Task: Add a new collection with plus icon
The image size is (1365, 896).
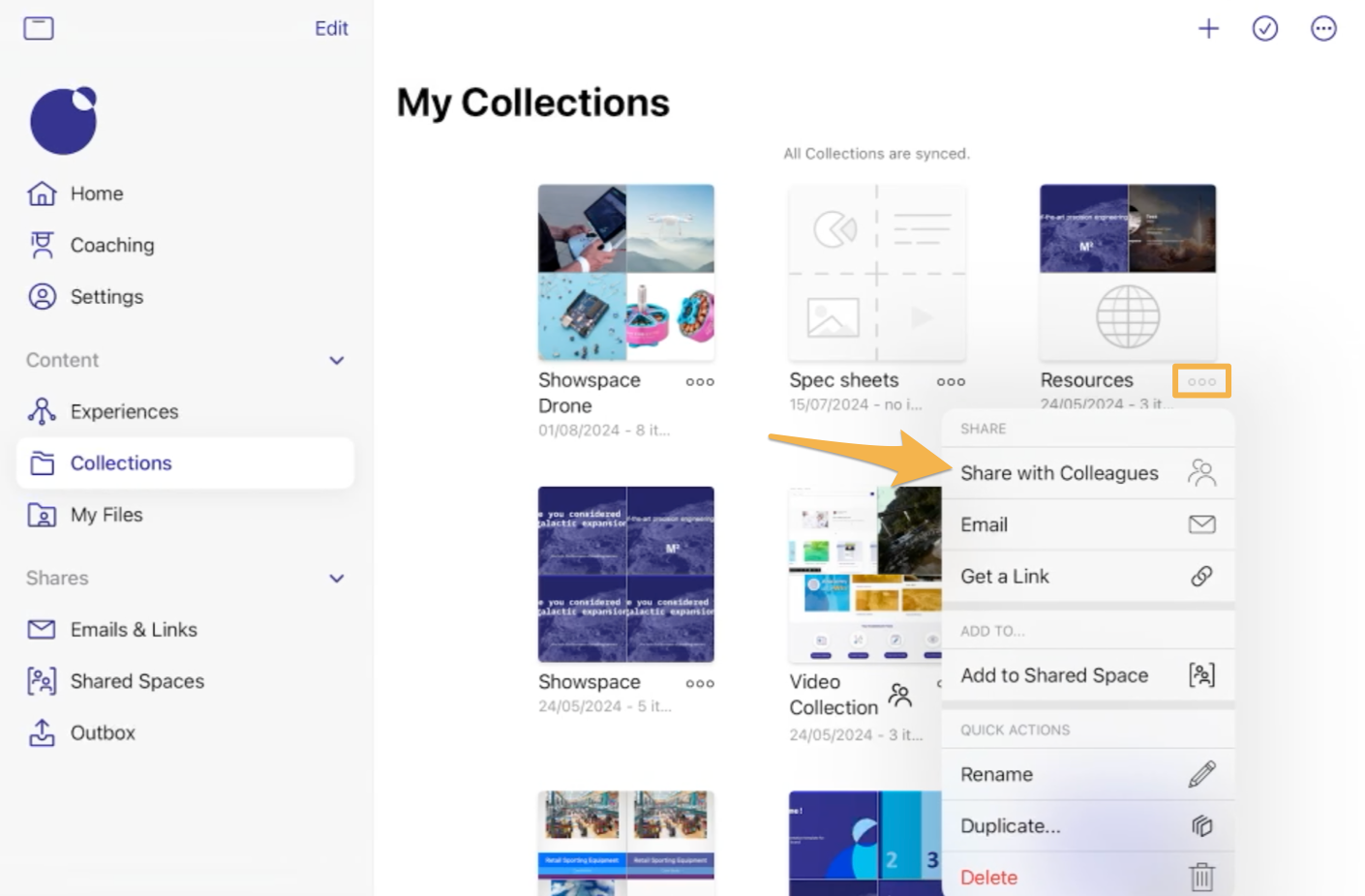Action: tap(1208, 28)
